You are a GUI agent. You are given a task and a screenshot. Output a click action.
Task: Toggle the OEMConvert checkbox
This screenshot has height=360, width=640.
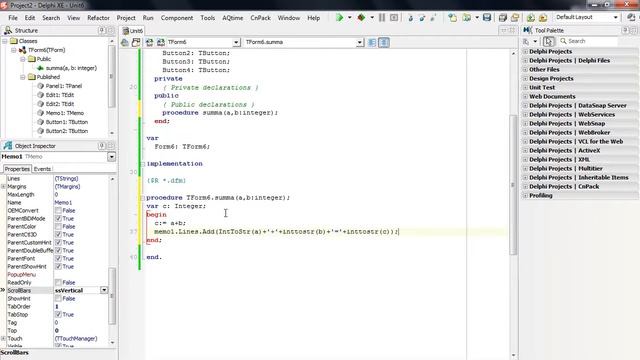pos(58,211)
